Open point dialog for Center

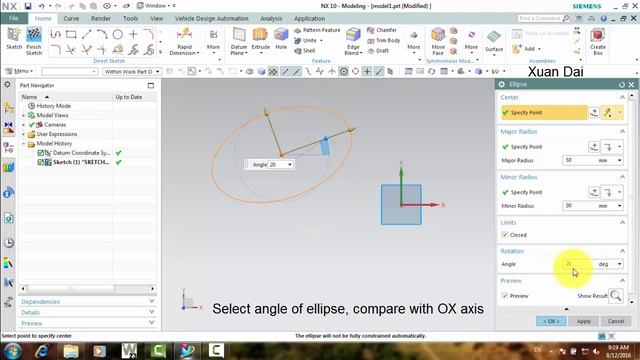pyautogui.click(x=594, y=113)
